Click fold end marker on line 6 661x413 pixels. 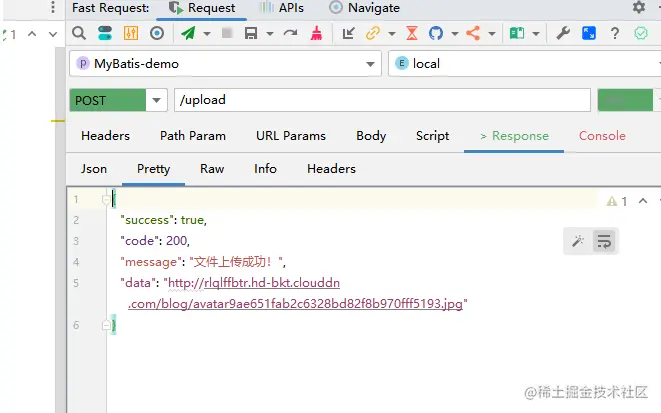pos(106,325)
